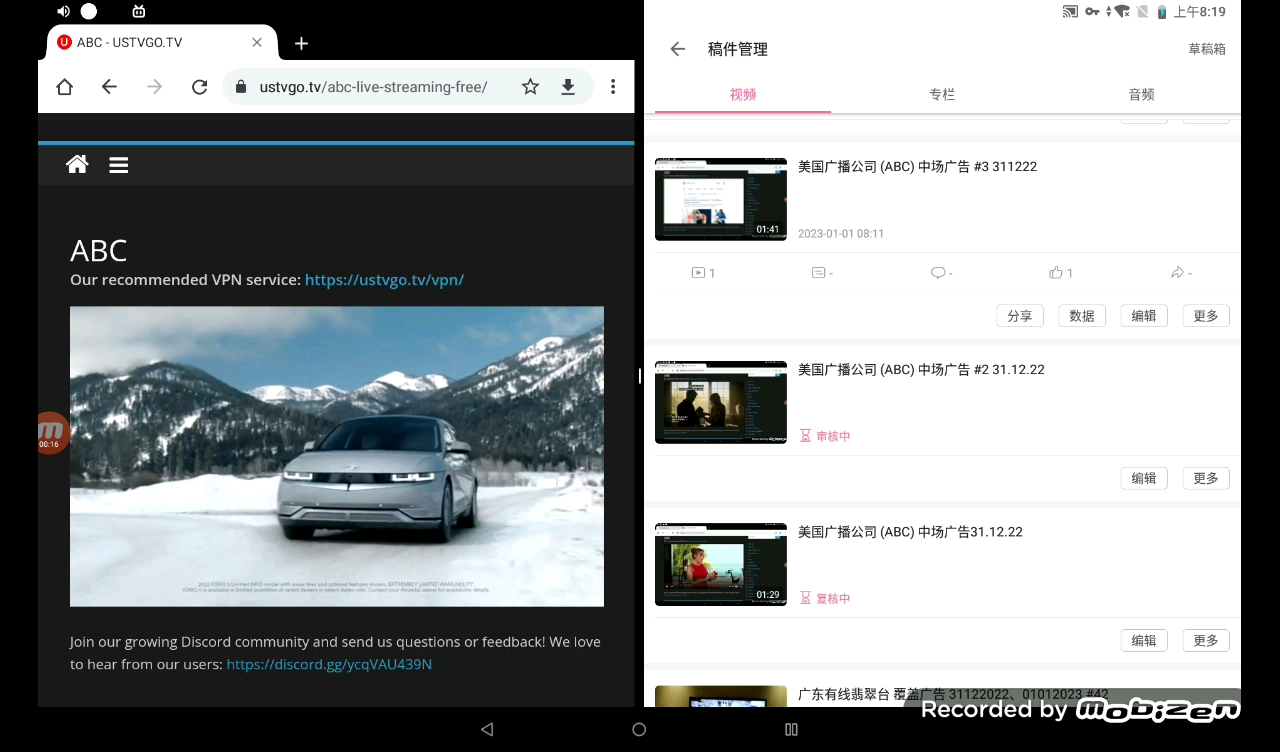The height and width of the screenshot is (752, 1280).
Task: Open USTVGO site home icon
Action: pos(77,165)
